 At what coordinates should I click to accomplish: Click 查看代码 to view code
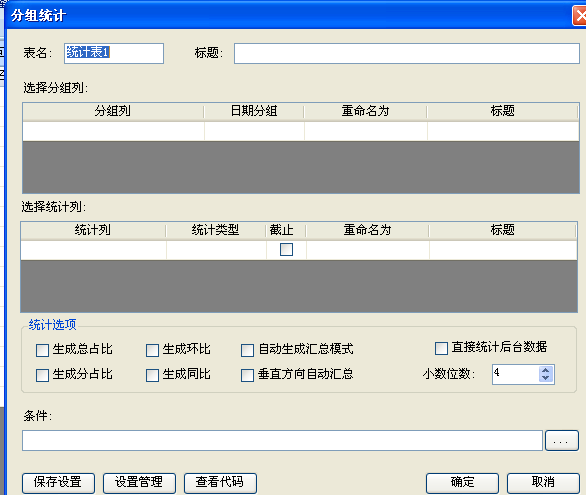(x=220, y=483)
